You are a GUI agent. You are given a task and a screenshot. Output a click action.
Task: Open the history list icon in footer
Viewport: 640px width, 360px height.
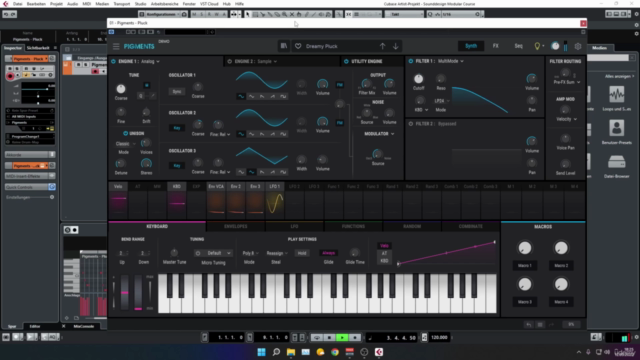click(540, 324)
